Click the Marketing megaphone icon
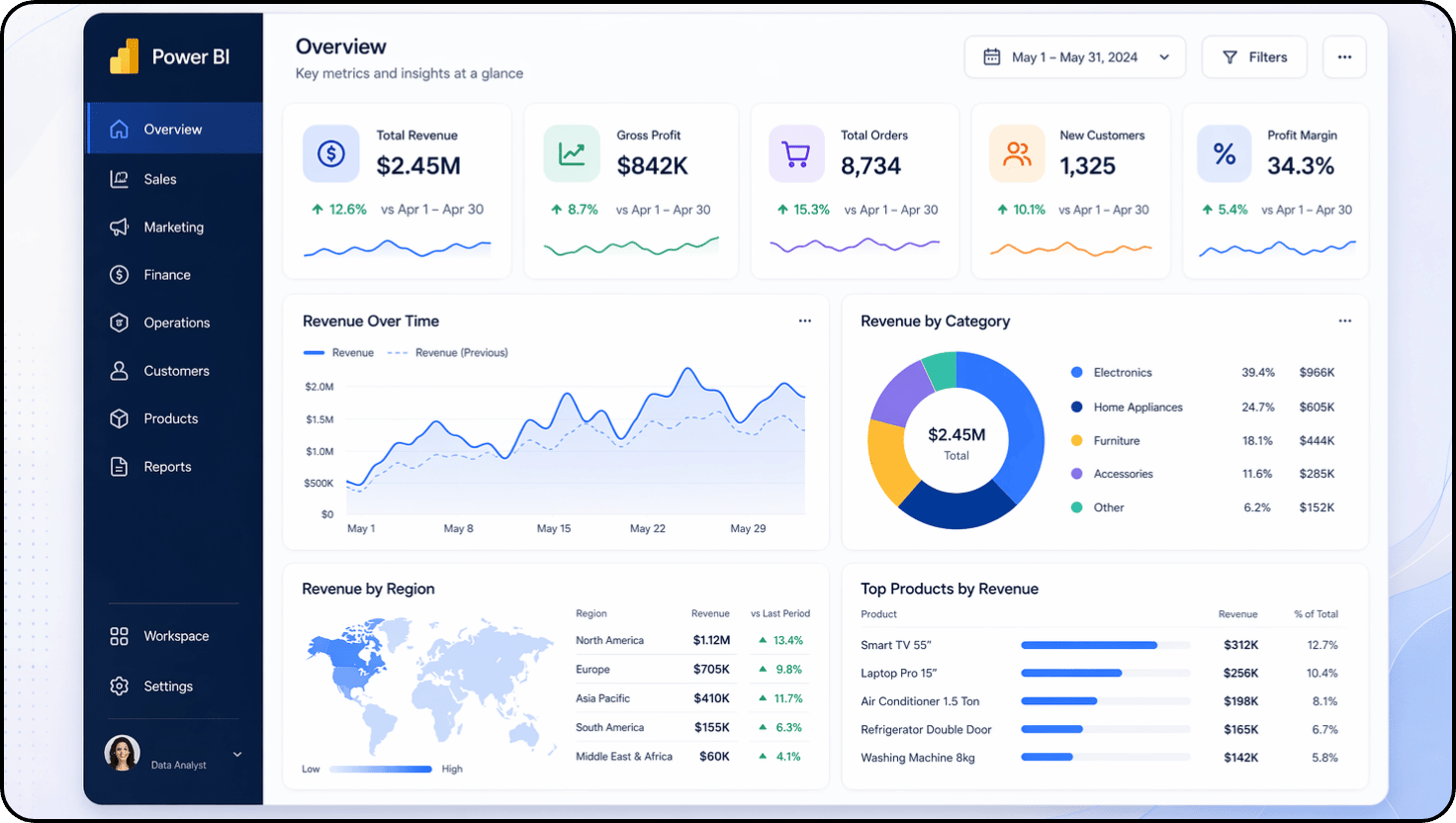Viewport: 1456px width, 823px height. 119,227
